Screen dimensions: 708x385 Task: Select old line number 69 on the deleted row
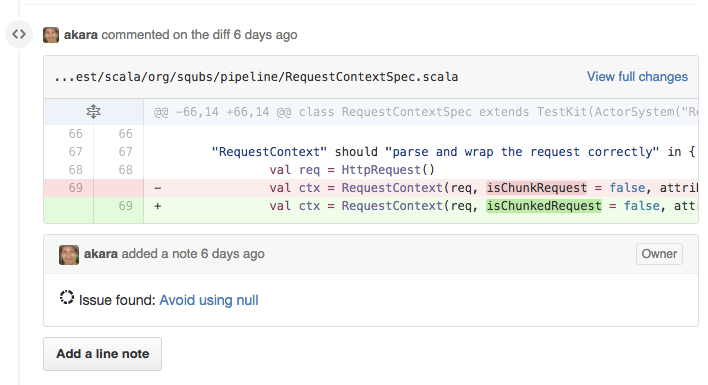coord(75,188)
